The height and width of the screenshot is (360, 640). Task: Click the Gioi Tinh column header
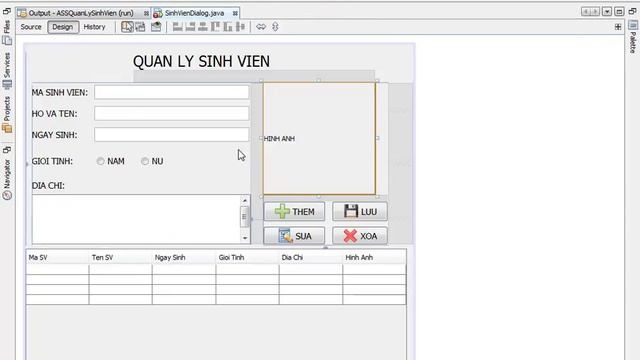(247, 258)
